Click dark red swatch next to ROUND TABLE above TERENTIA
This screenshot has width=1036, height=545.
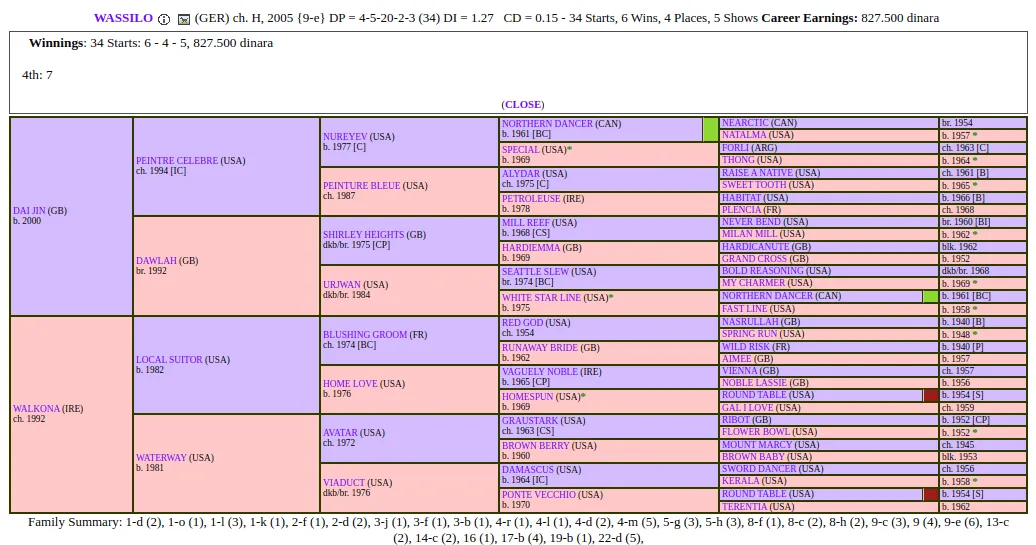click(x=931, y=494)
